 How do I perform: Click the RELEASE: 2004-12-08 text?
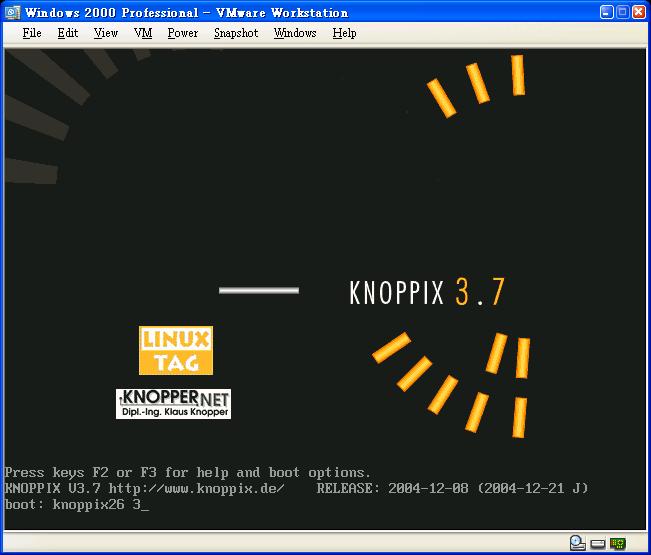[x=392, y=488]
